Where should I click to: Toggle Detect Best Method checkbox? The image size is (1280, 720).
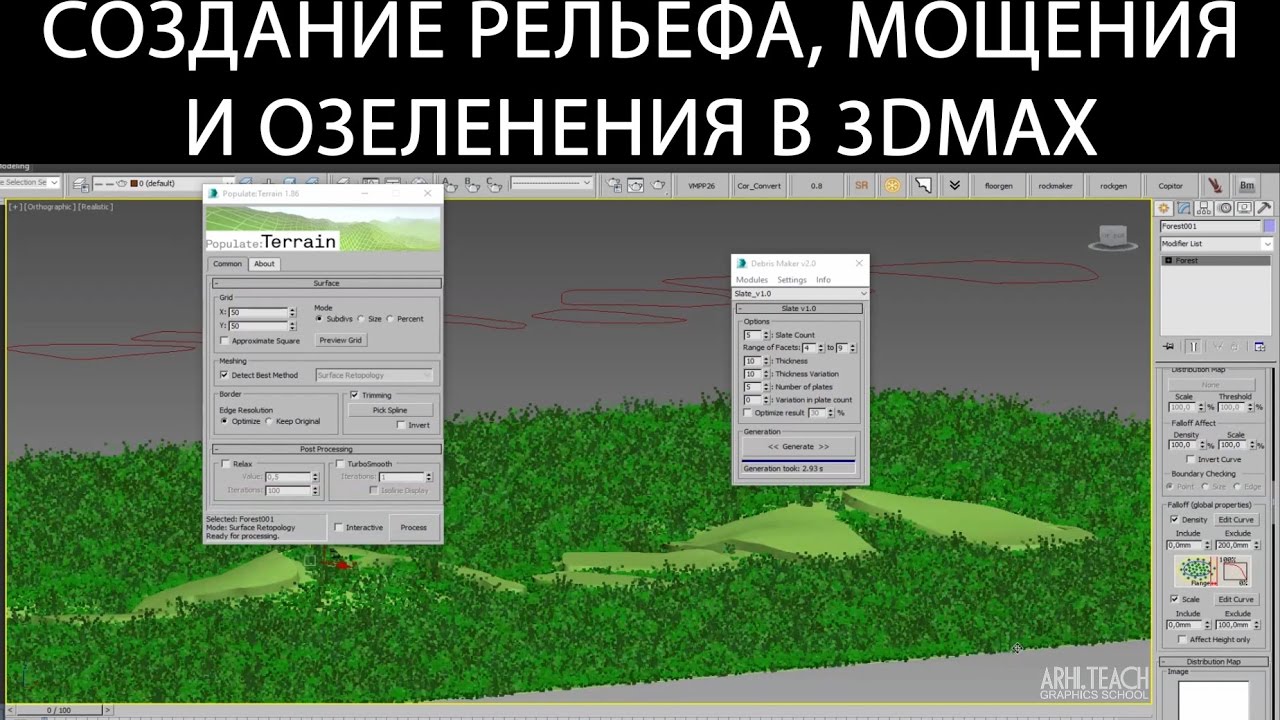click(223, 375)
